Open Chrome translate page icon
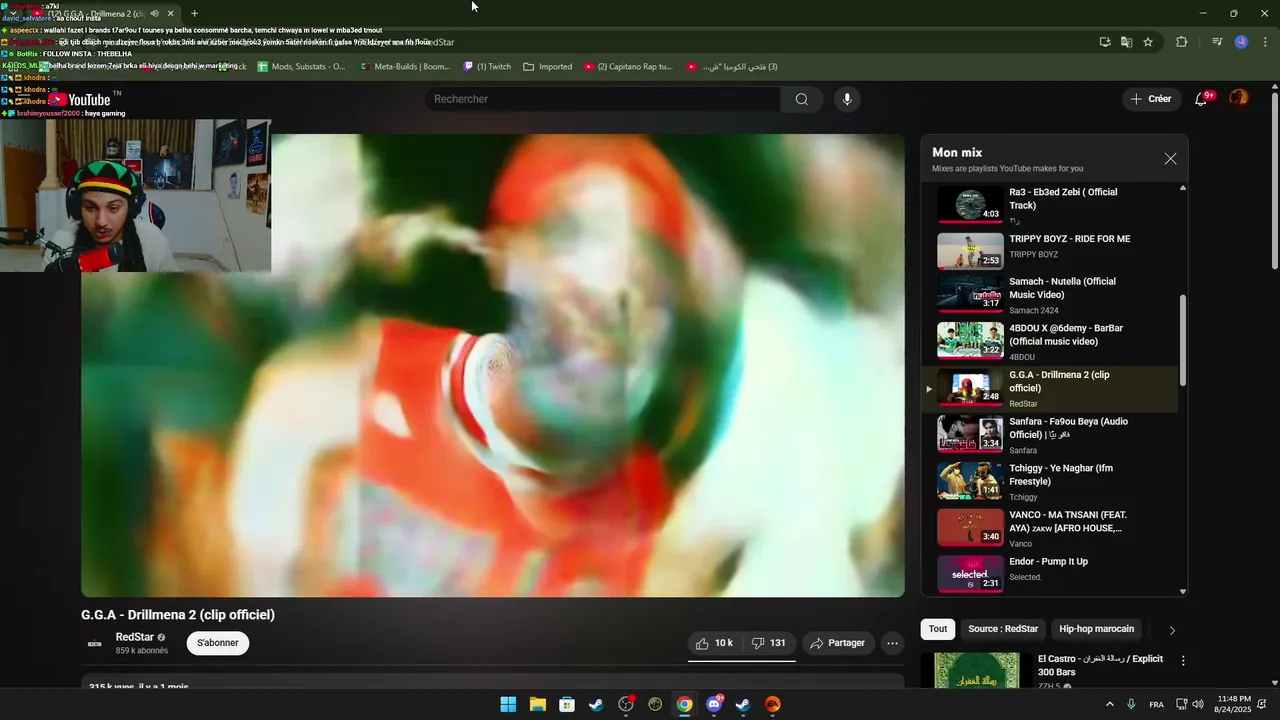1280x720 pixels. [x=1127, y=42]
